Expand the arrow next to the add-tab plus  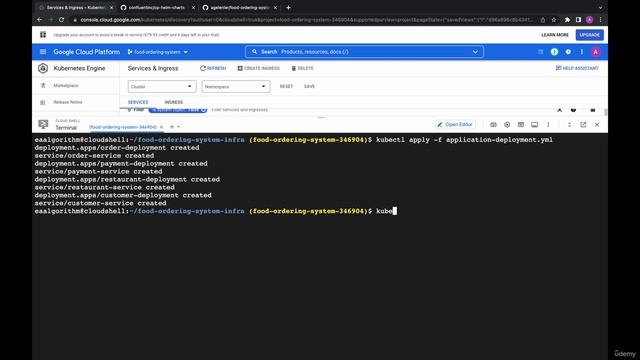178,127
